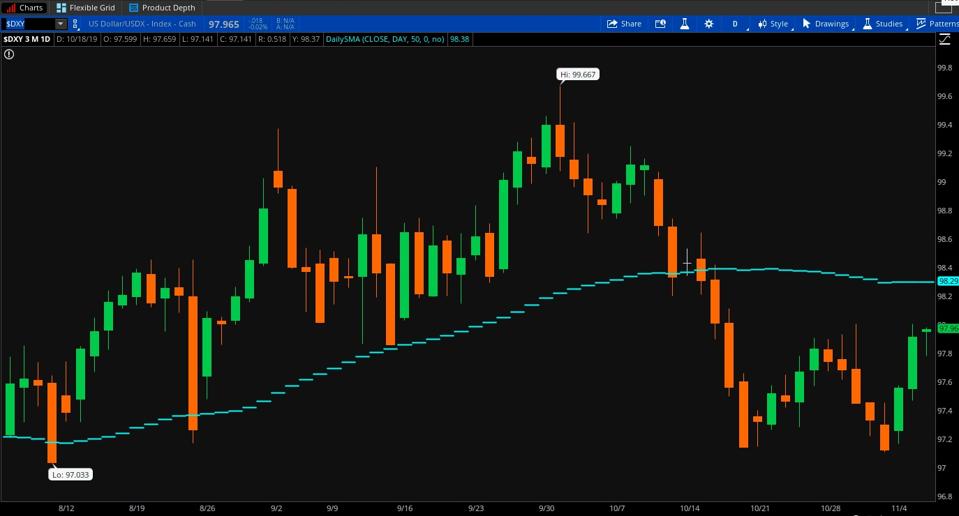The width and height of the screenshot is (959, 516).
Task: Click the 11/4 date axis label
Action: tap(899, 508)
